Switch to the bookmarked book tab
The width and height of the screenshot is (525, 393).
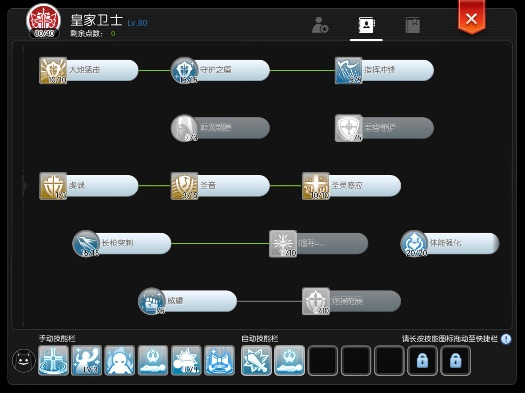[412, 25]
